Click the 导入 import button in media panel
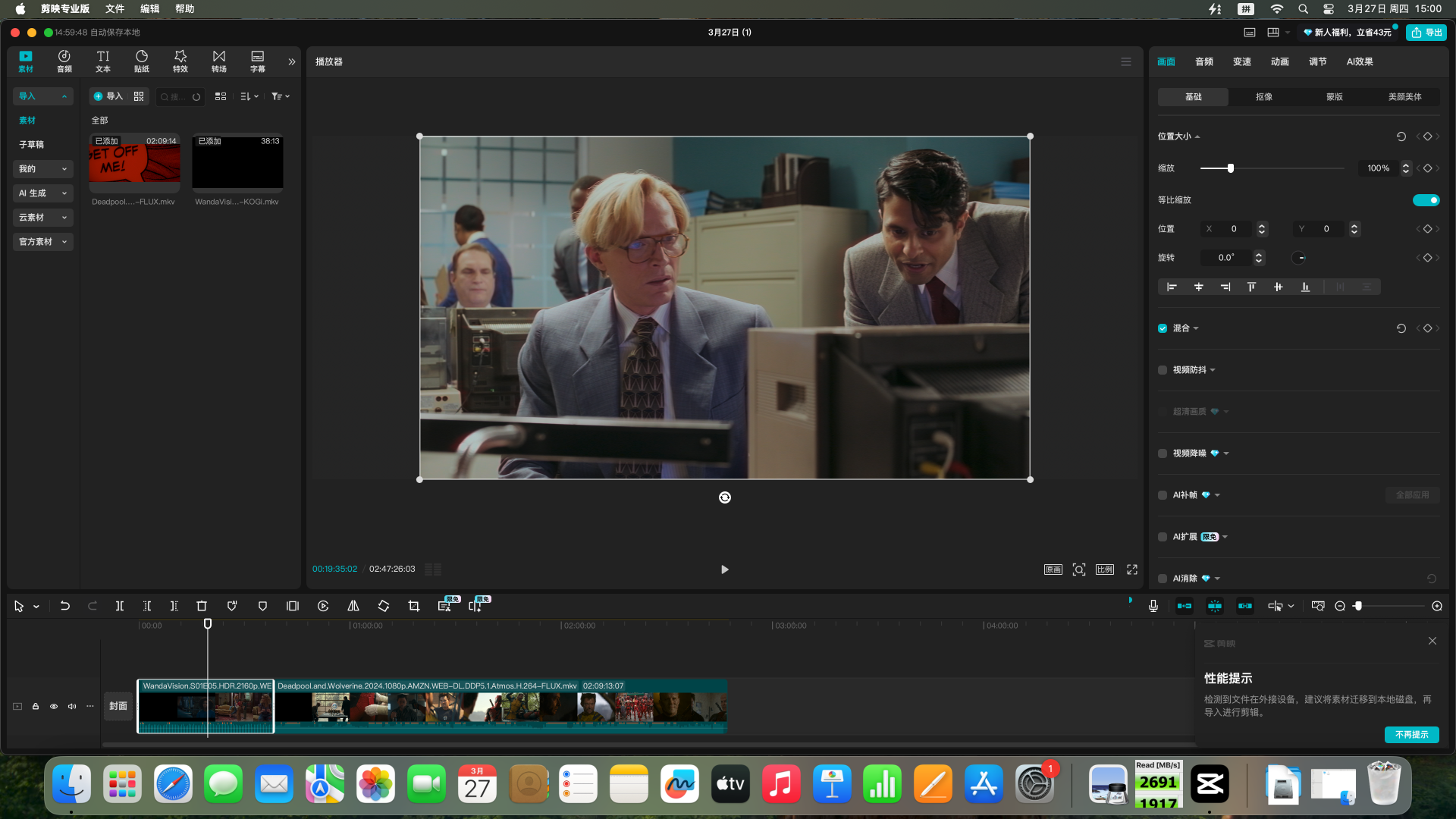Screen dimensions: 1456x819 click(x=108, y=96)
